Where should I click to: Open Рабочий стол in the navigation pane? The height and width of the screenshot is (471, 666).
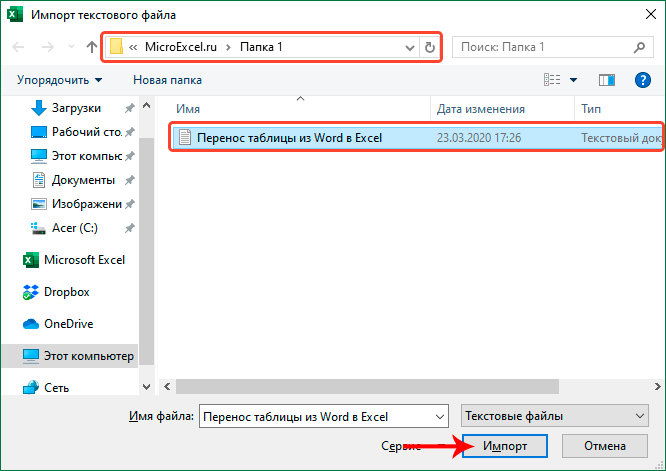(76, 132)
